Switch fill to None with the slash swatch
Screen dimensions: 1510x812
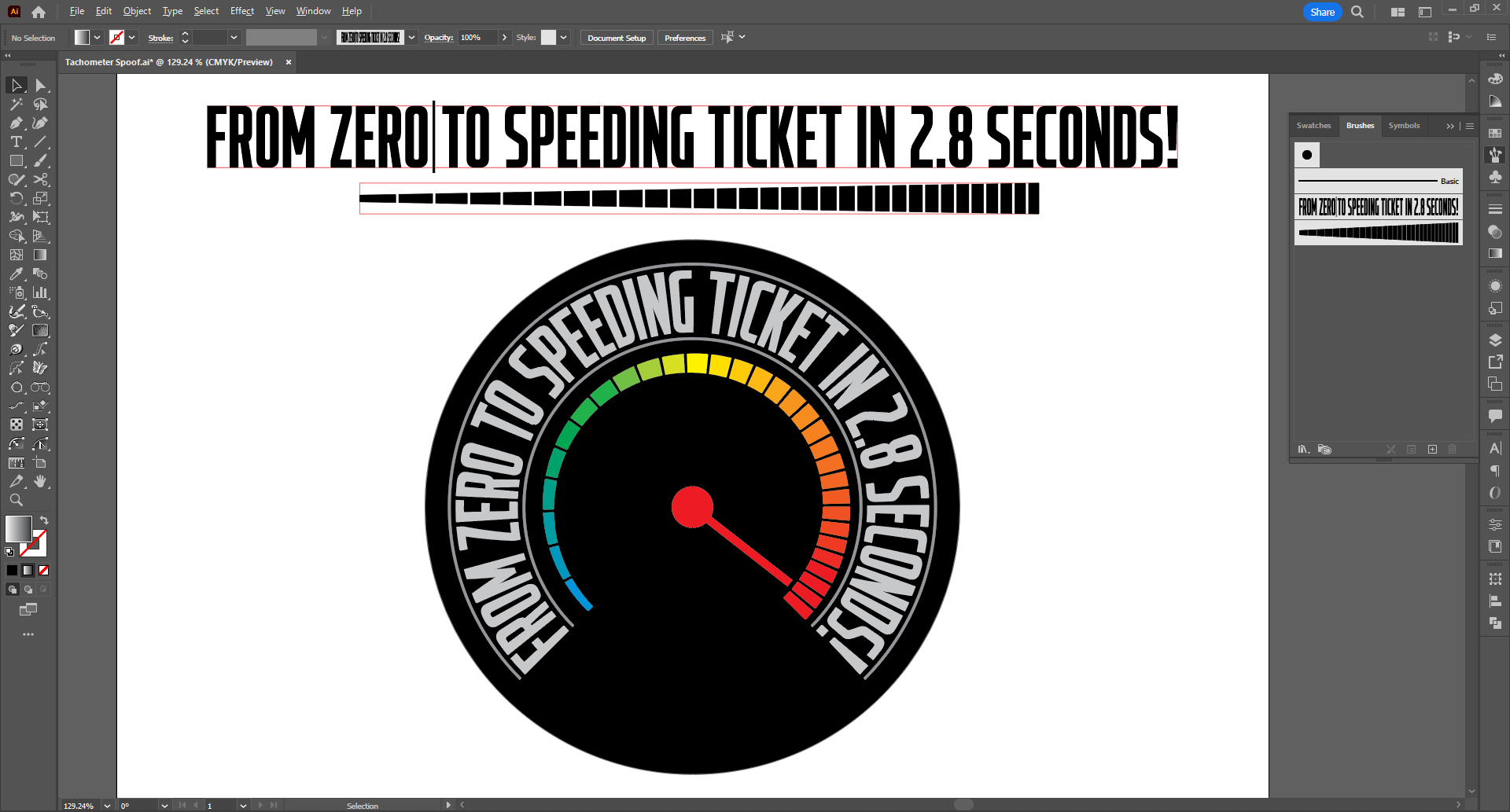point(43,570)
